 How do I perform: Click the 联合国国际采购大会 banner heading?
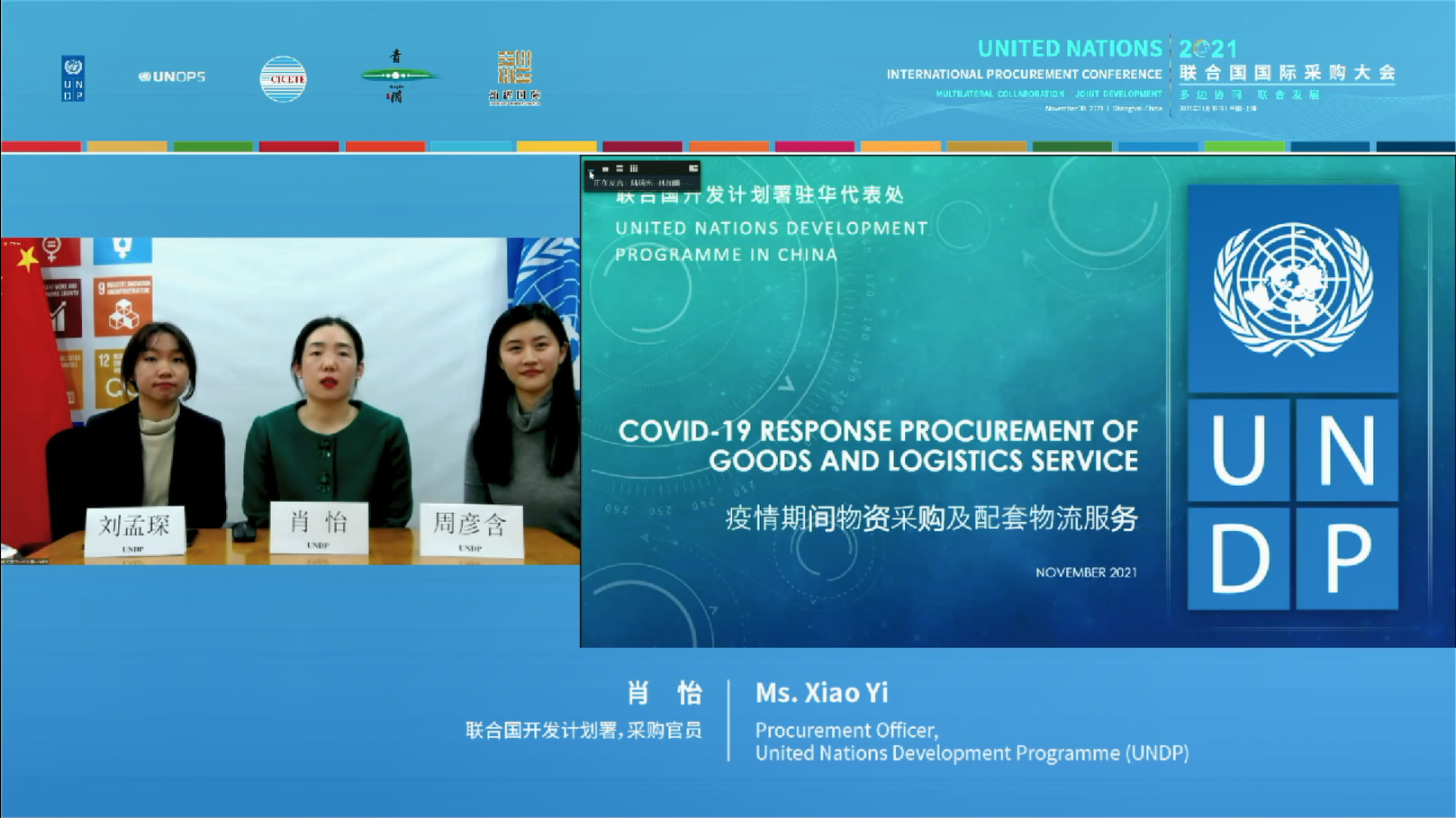pyautogui.click(x=1288, y=73)
